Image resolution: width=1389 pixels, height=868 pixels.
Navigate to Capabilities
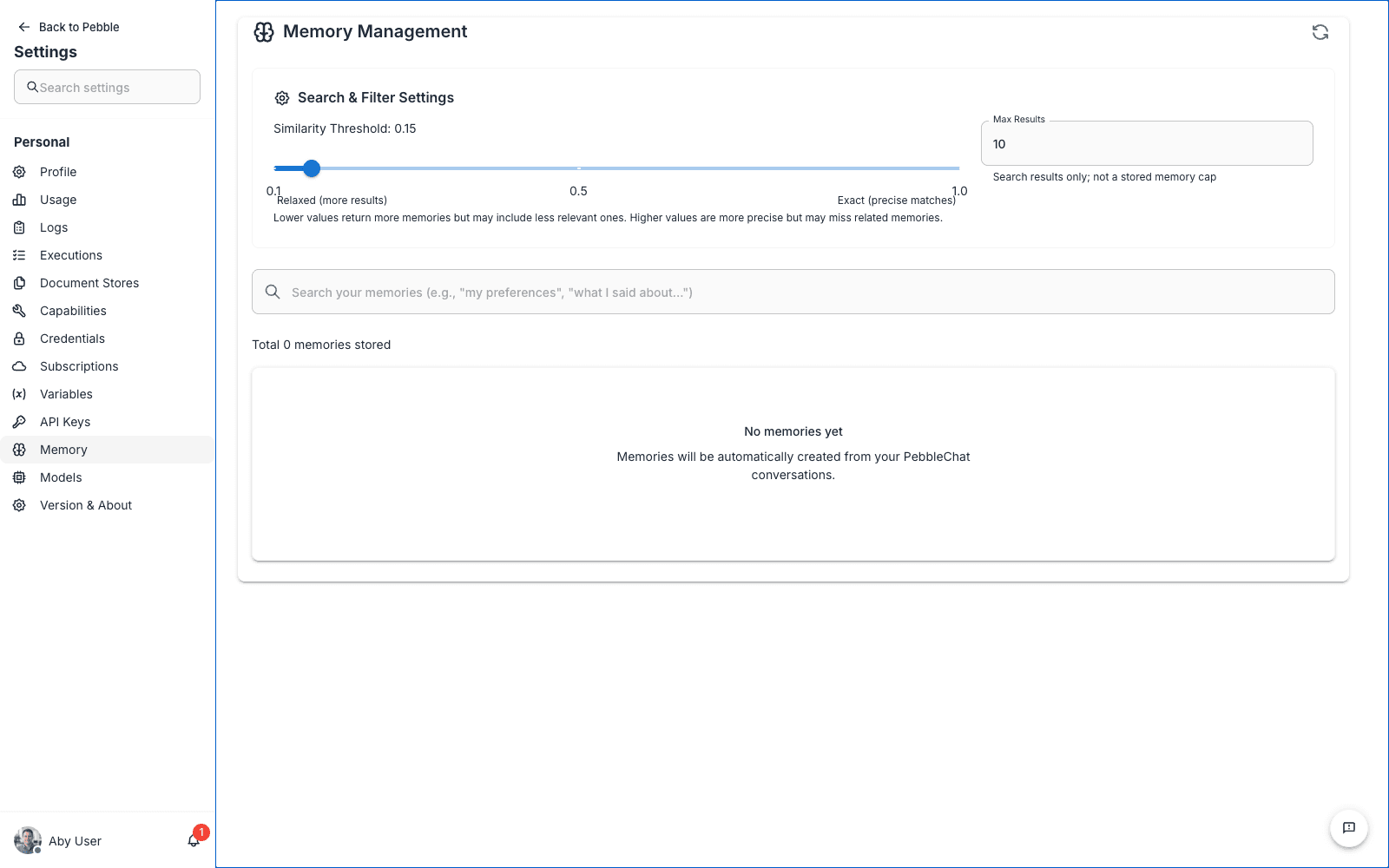(108, 311)
